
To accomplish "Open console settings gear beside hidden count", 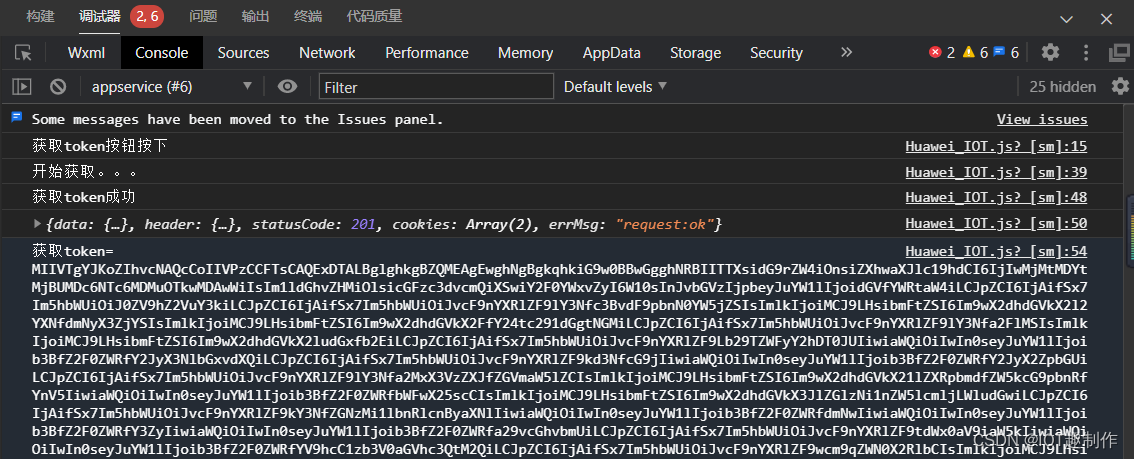I will [1120, 87].
